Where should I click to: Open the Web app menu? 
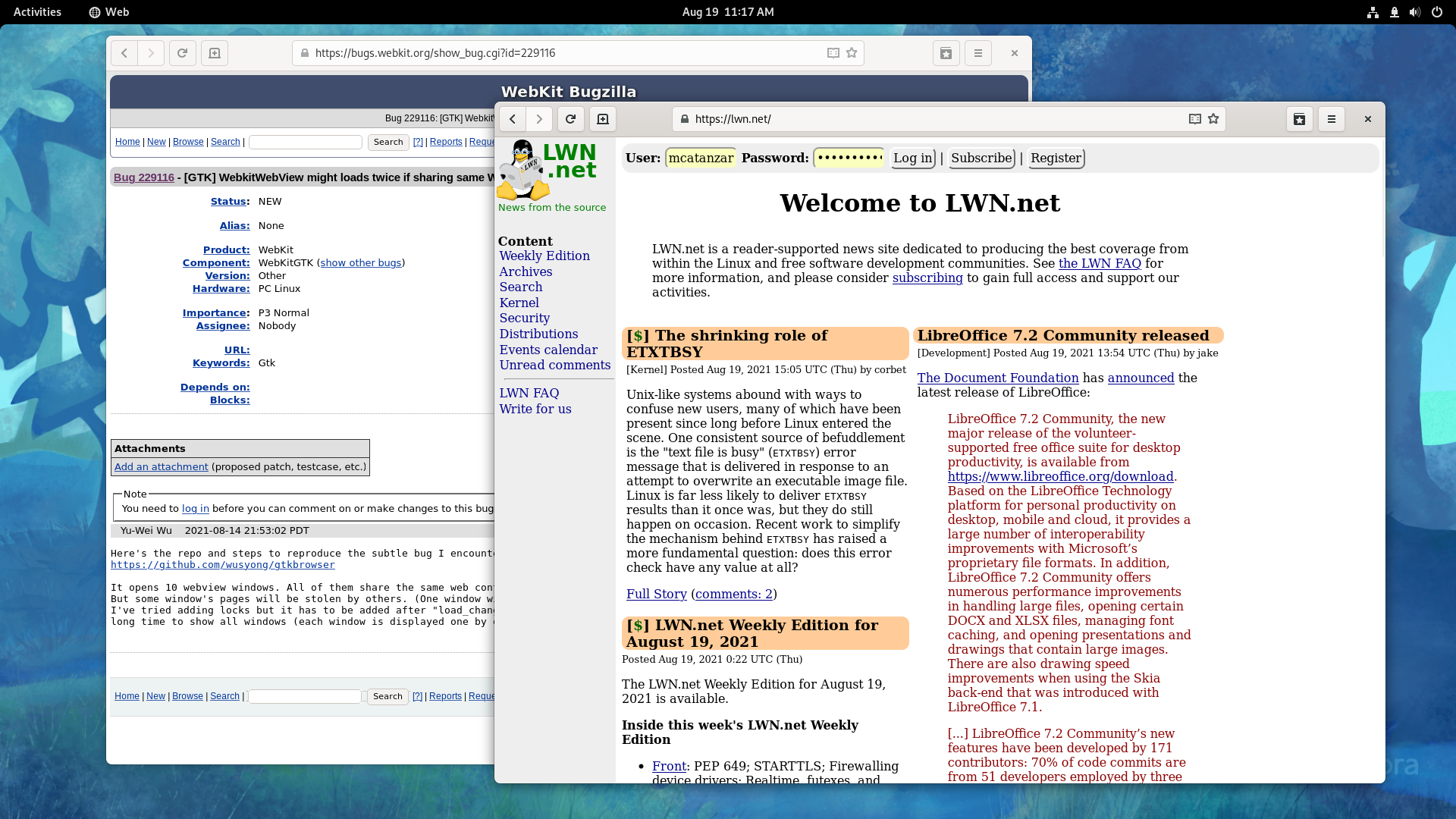[109, 12]
